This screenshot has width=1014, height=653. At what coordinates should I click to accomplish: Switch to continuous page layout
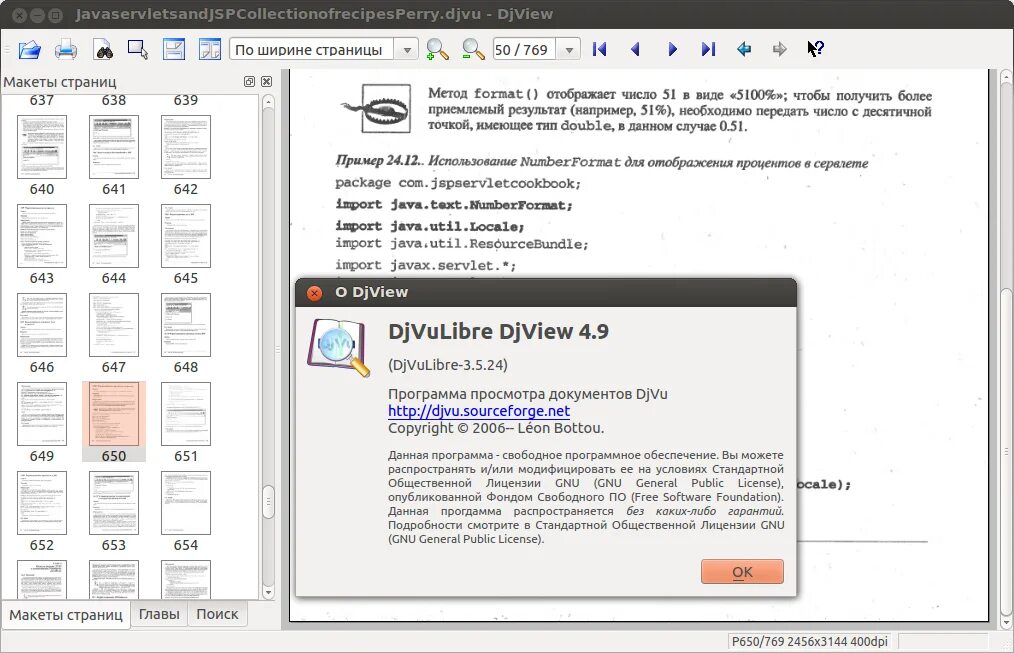173,49
